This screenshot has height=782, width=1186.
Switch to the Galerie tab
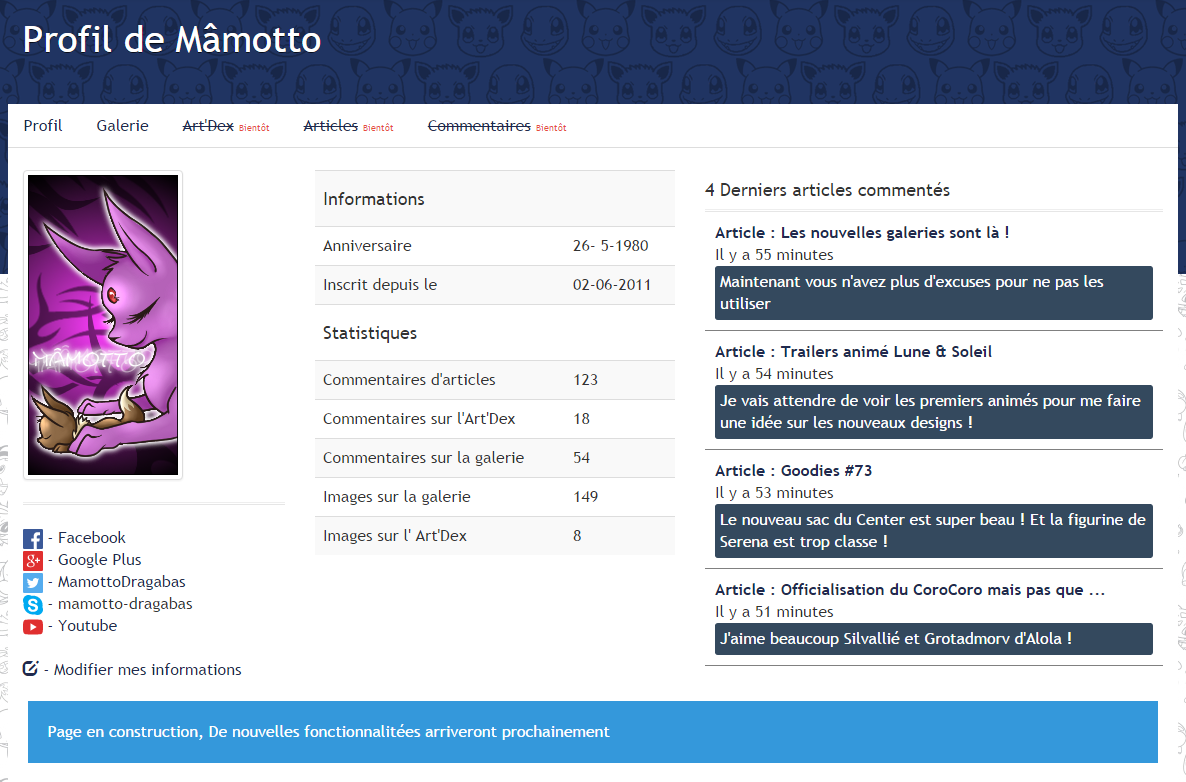(x=122, y=126)
